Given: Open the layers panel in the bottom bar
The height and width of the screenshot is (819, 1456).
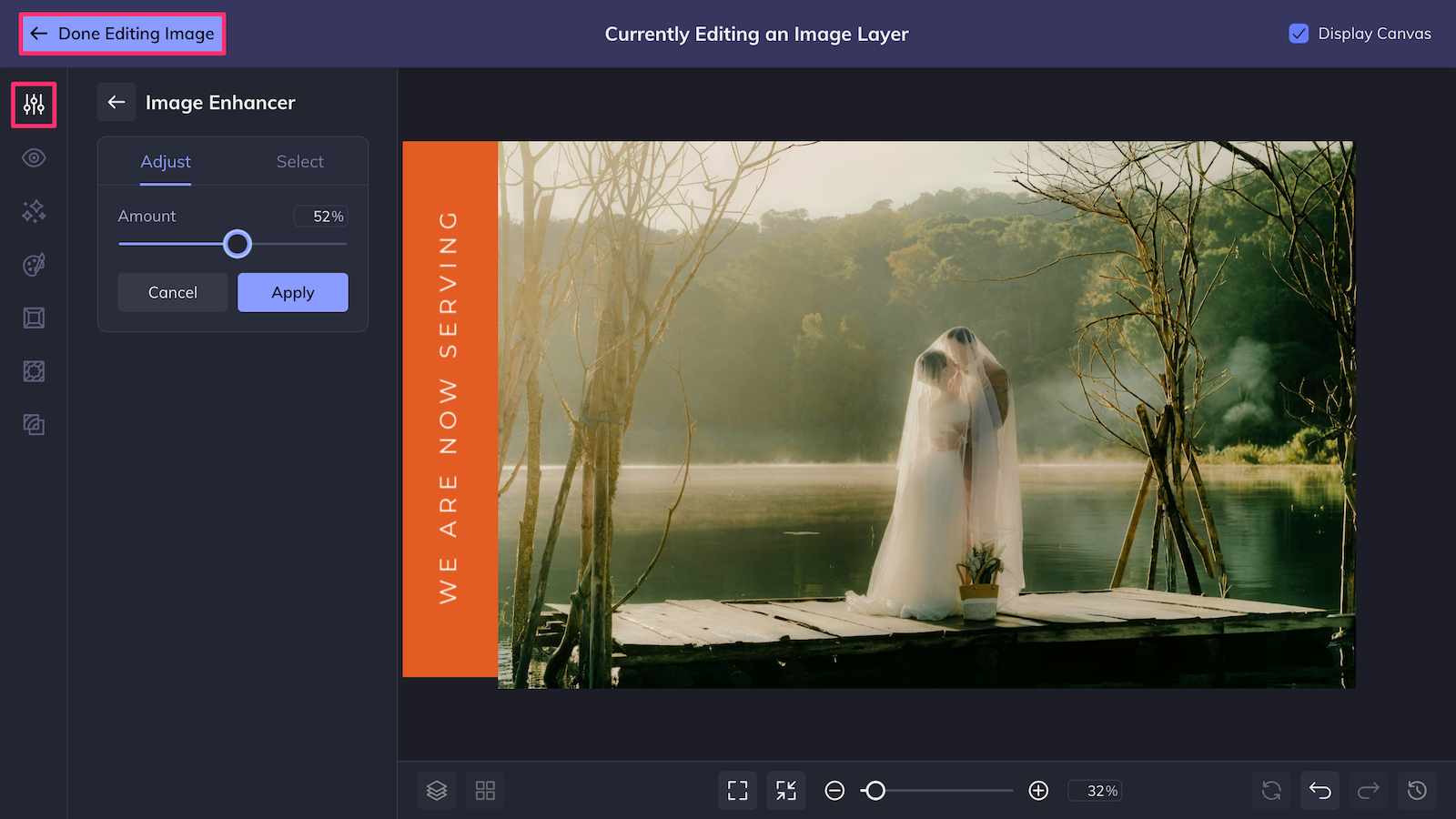Looking at the screenshot, I should (x=437, y=790).
